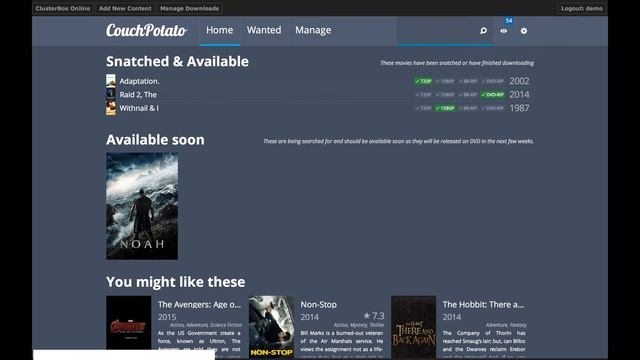
Task: Select the green 1080P tag for Withnail & I
Action: coord(445,108)
